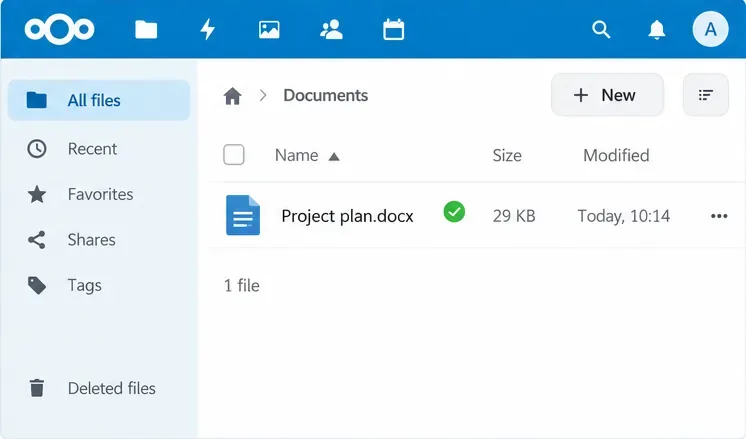The height and width of the screenshot is (439, 746).
Task: Open the Calendar app icon
Action: tap(393, 29)
